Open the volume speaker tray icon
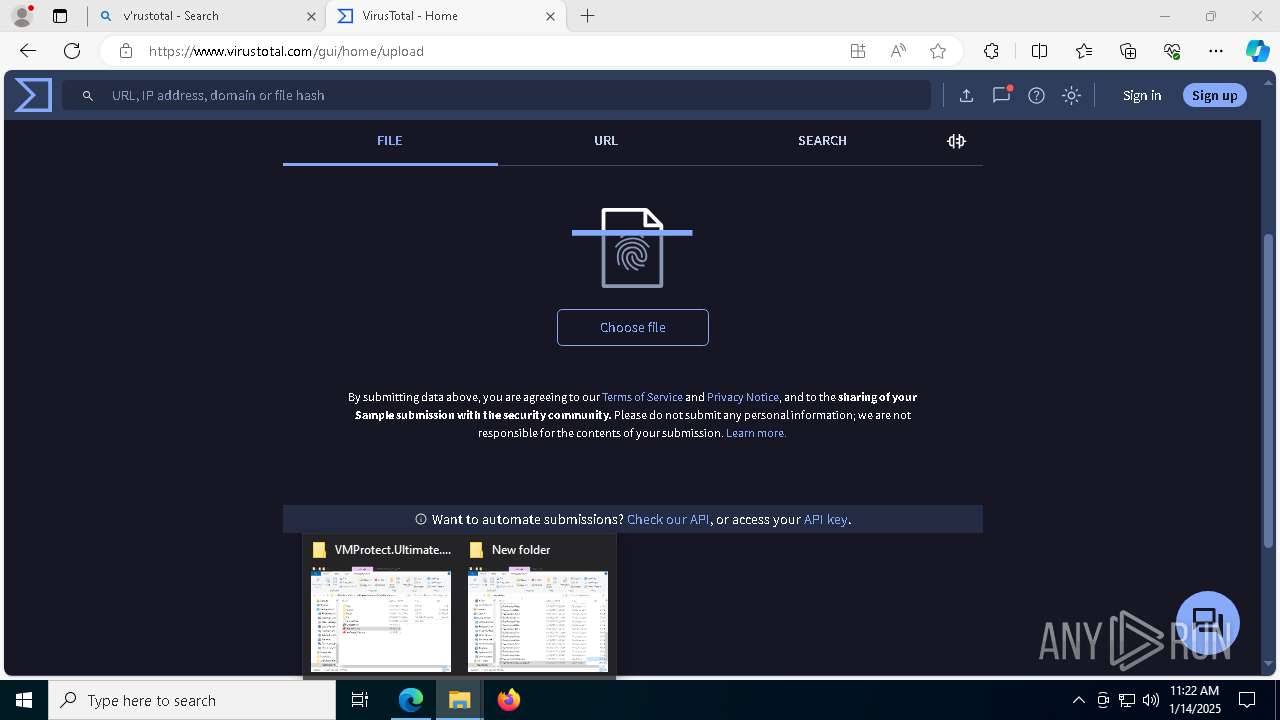 (x=1151, y=700)
